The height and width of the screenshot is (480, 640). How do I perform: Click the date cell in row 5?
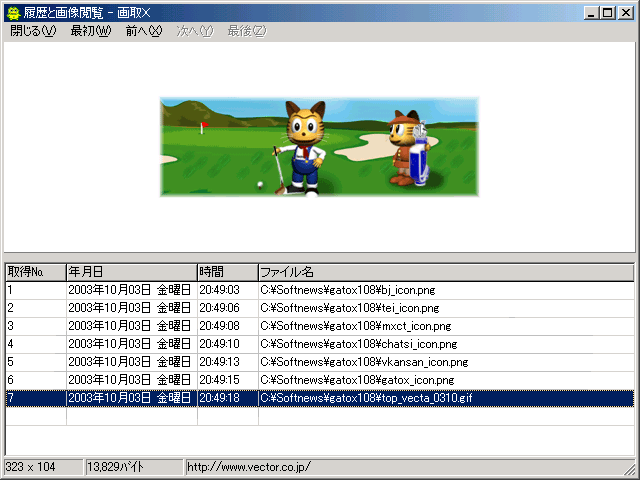tap(130, 362)
